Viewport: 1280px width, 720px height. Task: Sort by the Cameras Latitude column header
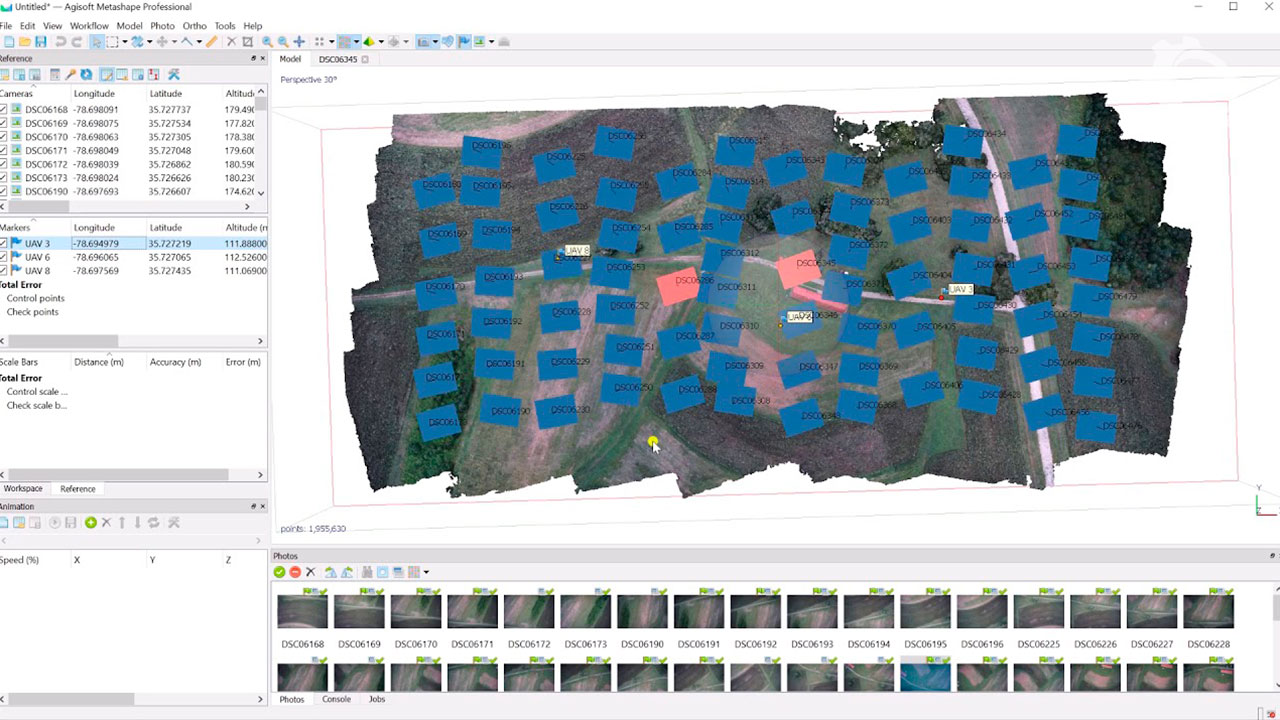[165, 94]
